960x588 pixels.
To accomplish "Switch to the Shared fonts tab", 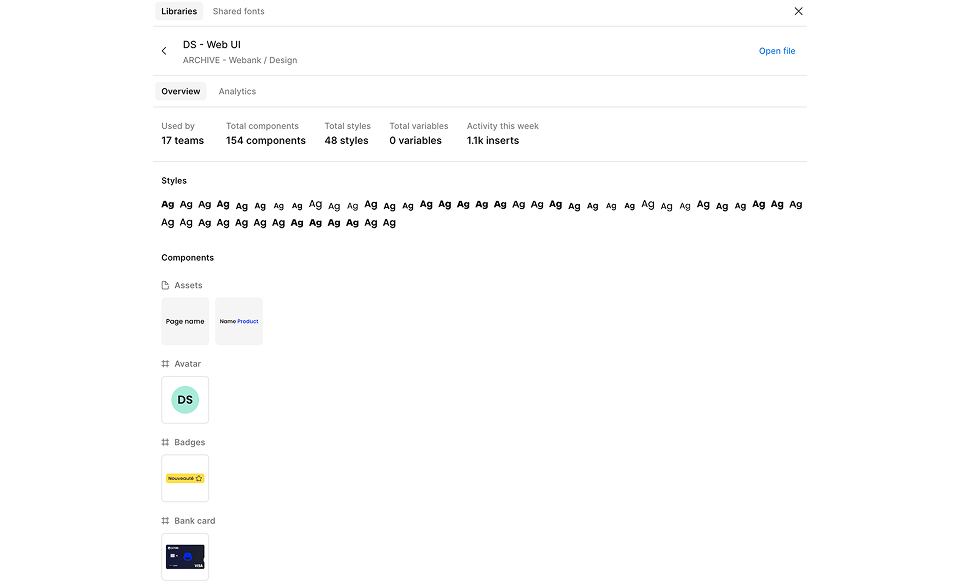I will click(x=238, y=12).
